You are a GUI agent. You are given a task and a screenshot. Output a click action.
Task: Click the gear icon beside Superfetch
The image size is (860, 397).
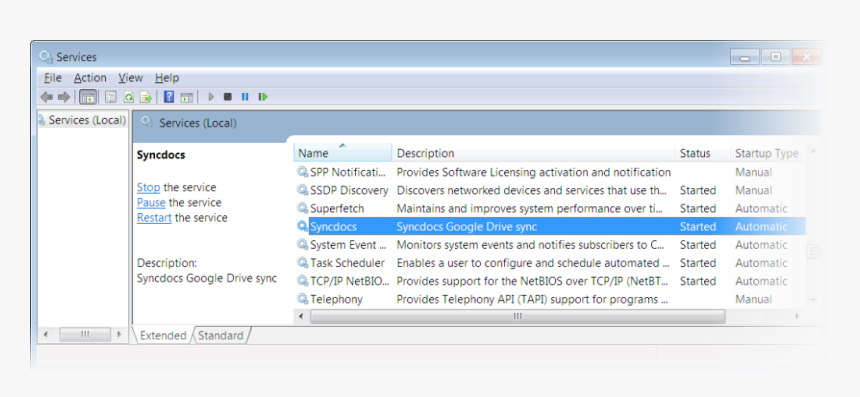pyautogui.click(x=302, y=208)
